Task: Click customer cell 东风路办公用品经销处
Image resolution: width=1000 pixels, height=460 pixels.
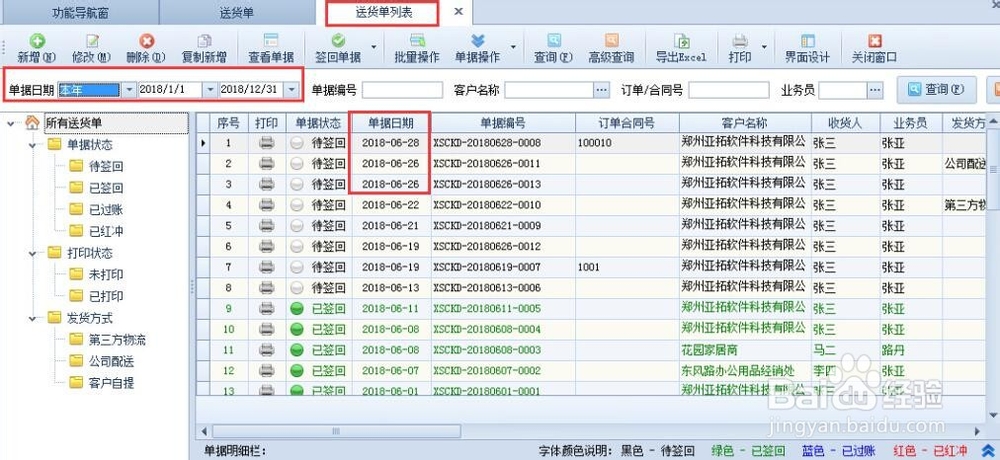Action: coord(743,371)
